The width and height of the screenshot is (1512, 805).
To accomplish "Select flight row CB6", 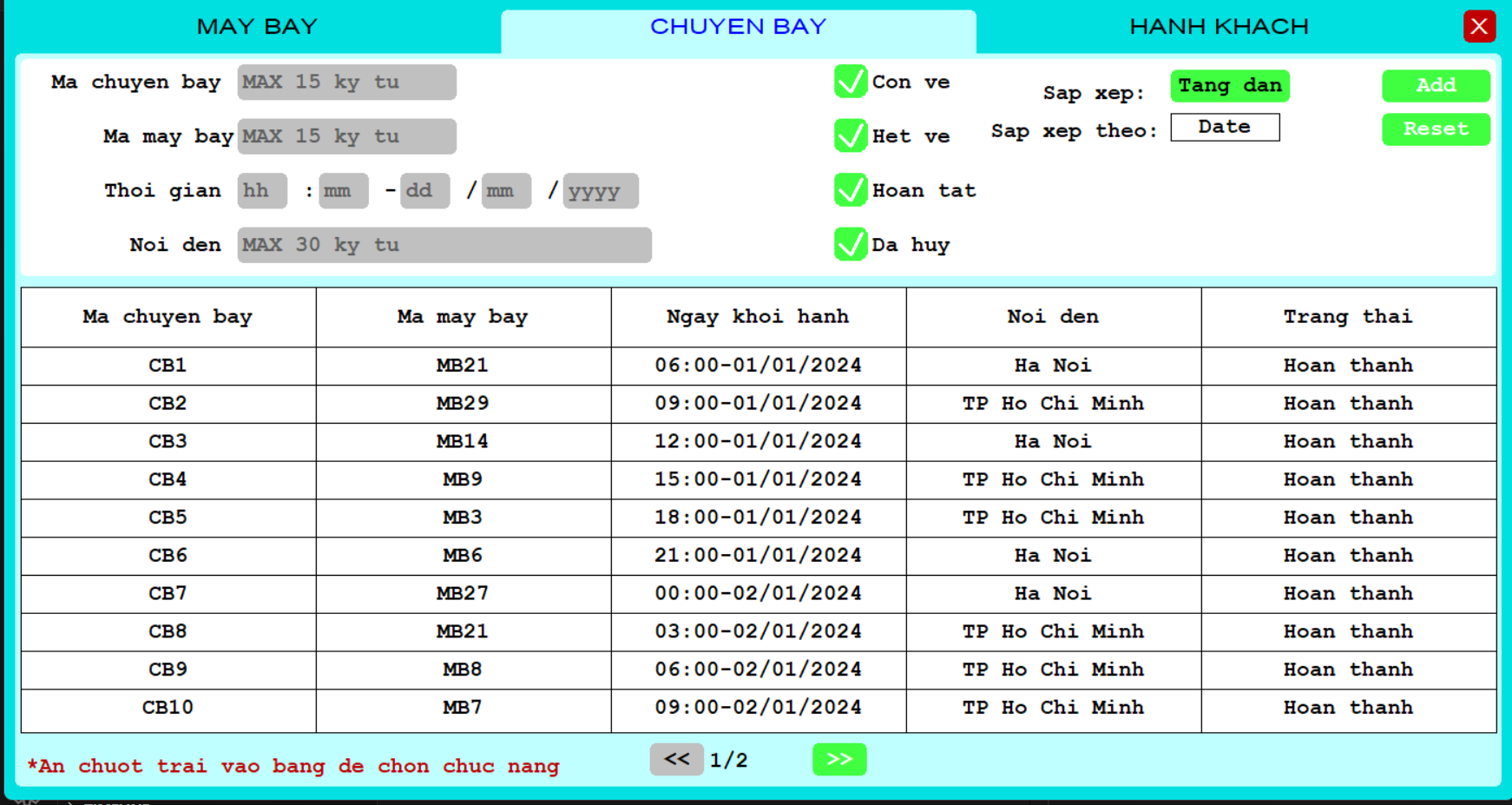I will [x=759, y=556].
